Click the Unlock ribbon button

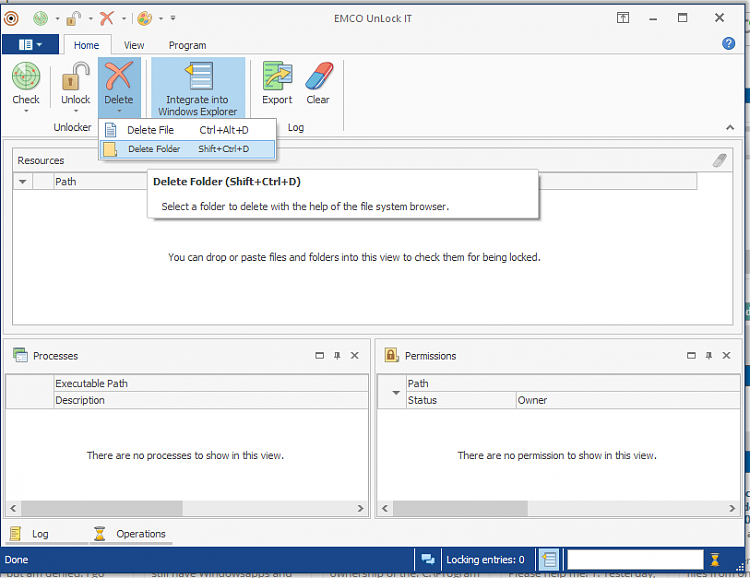pyautogui.click(x=76, y=88)
